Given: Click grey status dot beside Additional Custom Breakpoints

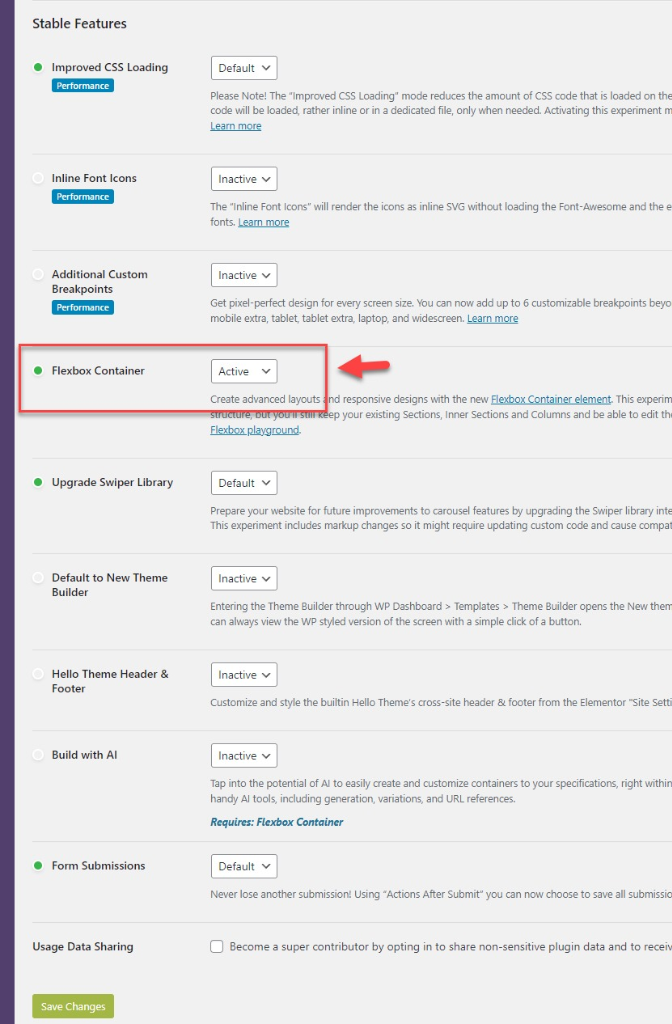Looking at the screenshot, I should pyautogui.click(x=38, y=274).
